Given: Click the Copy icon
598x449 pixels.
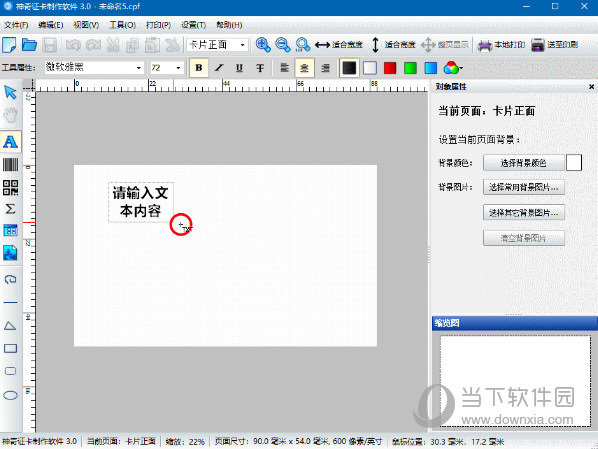Looking at the screenshot, I should point(133,45).
